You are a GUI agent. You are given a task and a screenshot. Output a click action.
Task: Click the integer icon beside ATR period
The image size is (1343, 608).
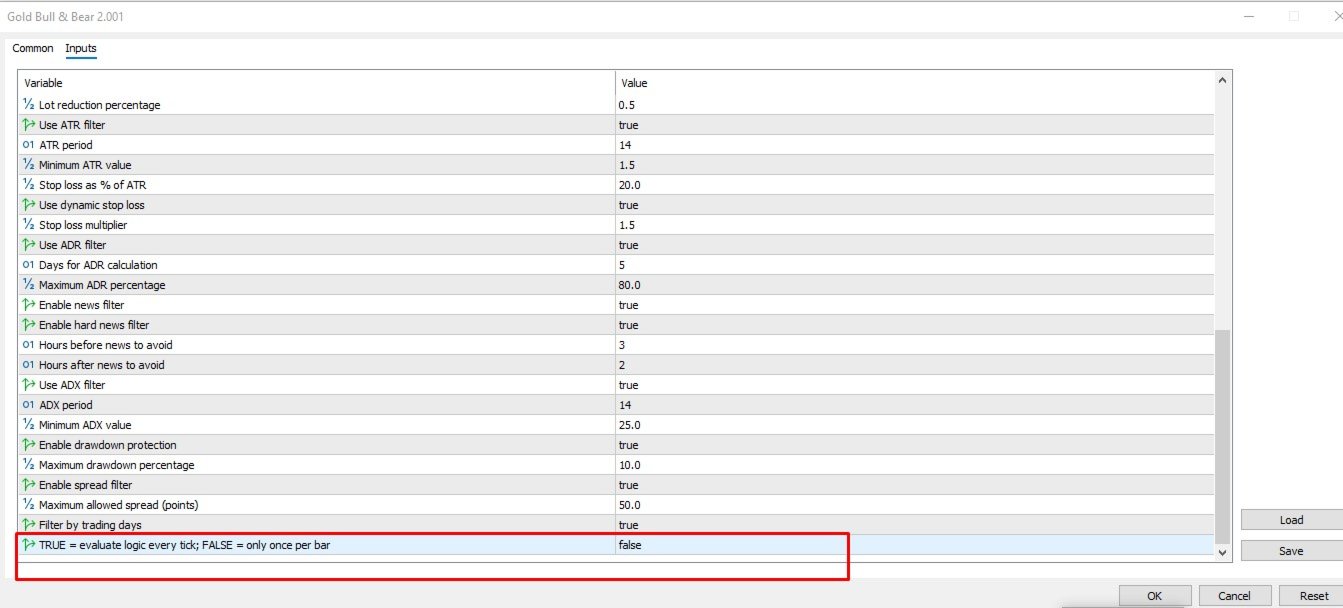[28, 145]
